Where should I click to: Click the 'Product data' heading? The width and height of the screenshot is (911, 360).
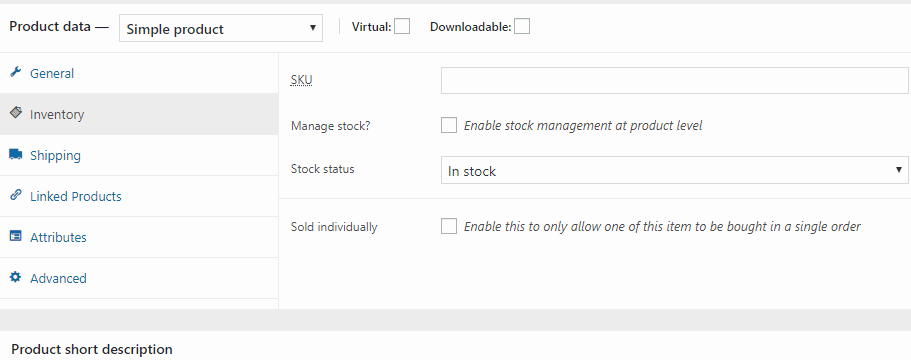(50, 27)
